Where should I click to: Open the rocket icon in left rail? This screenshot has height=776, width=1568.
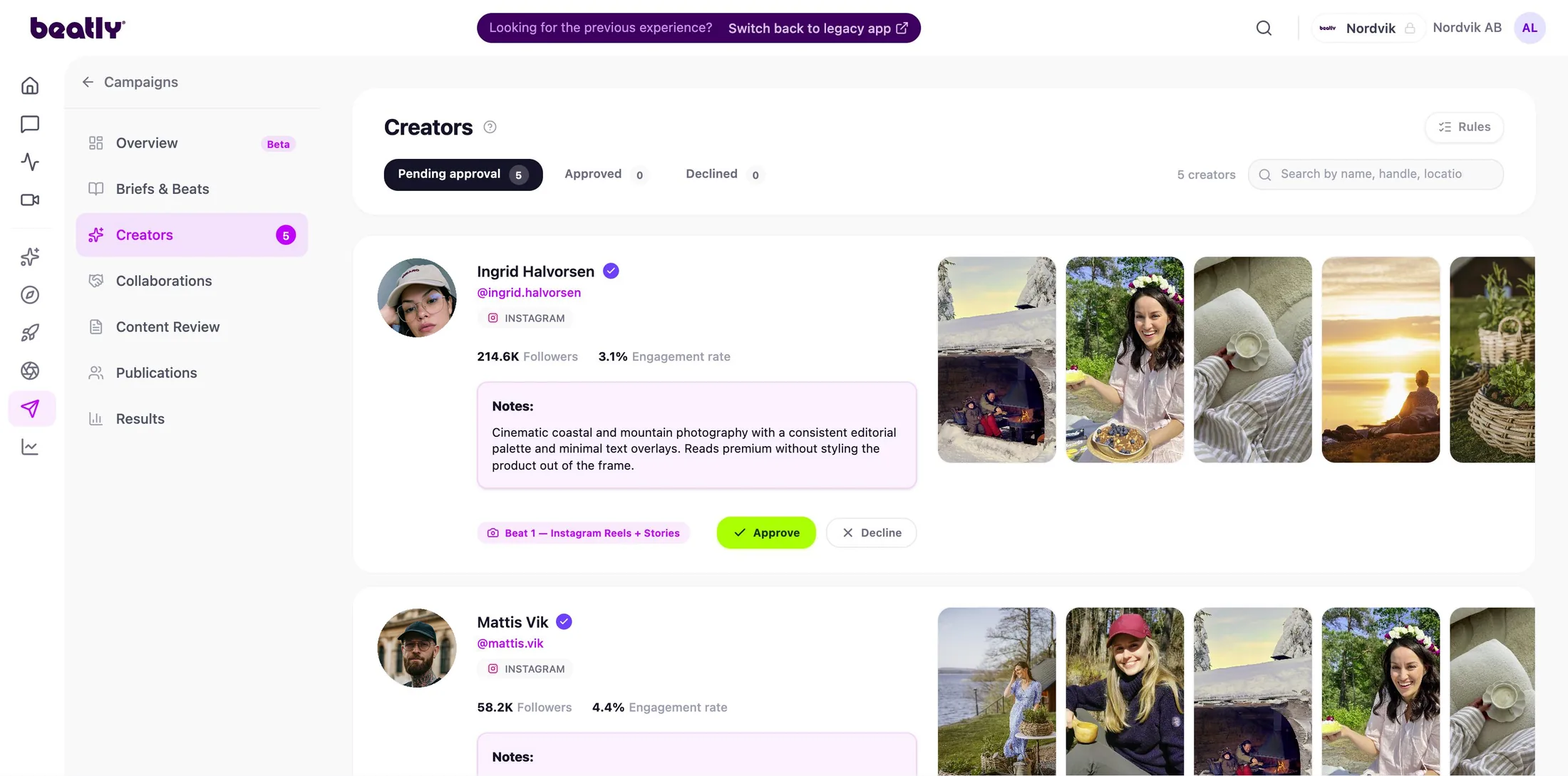30,333
